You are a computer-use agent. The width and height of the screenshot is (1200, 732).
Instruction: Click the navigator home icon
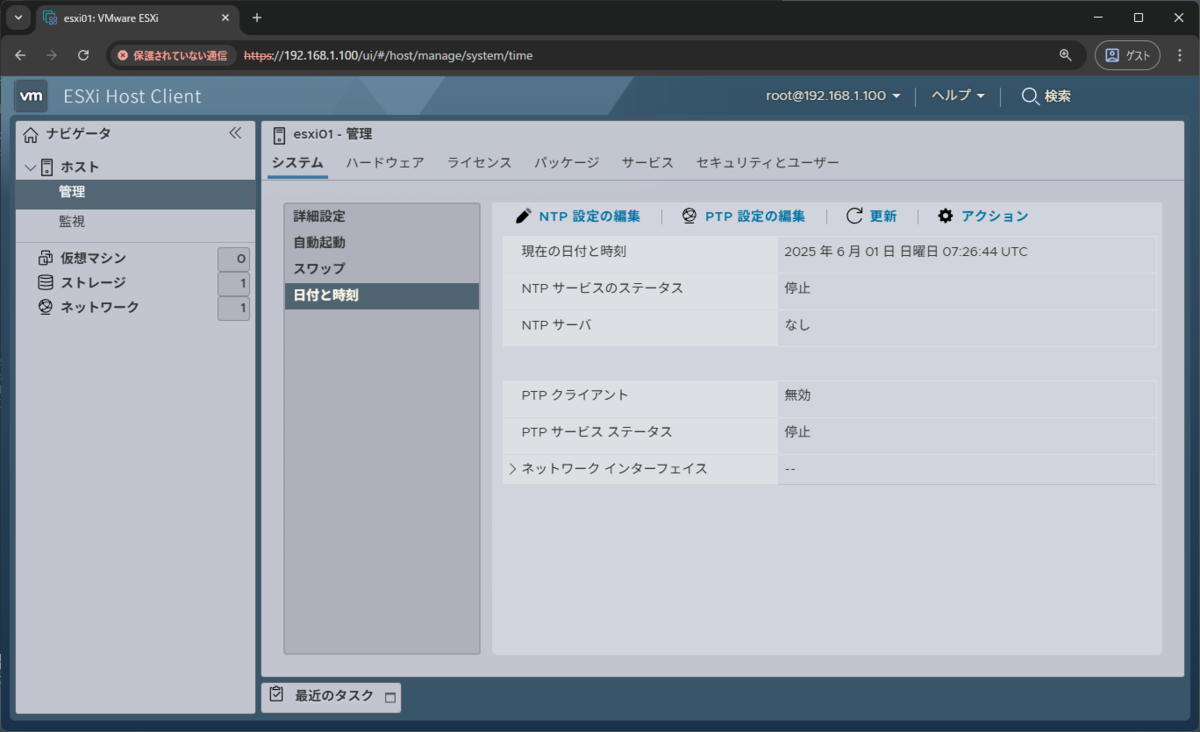pos(31,134)
